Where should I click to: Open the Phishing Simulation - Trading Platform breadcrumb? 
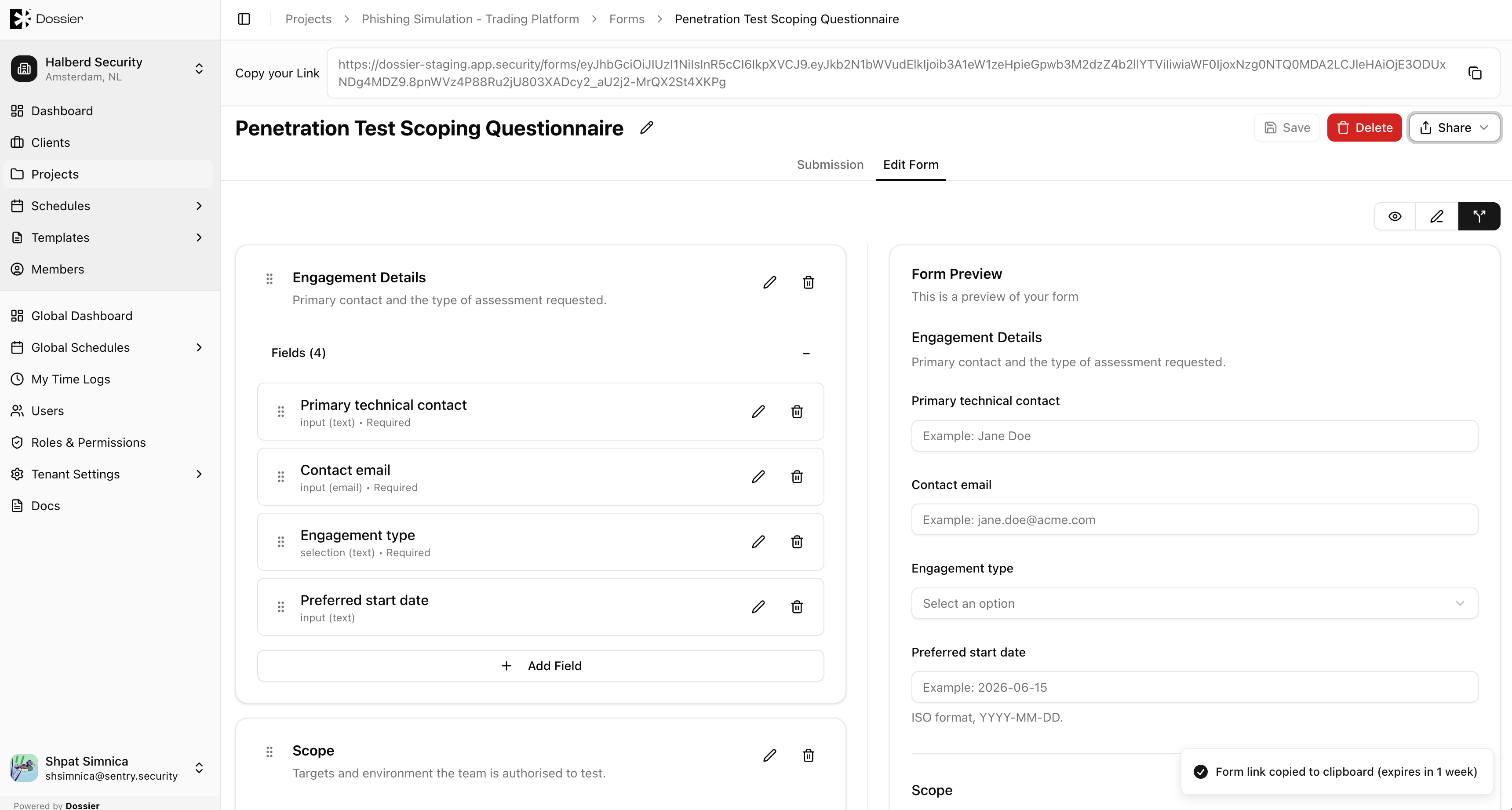tap(470, 19)
